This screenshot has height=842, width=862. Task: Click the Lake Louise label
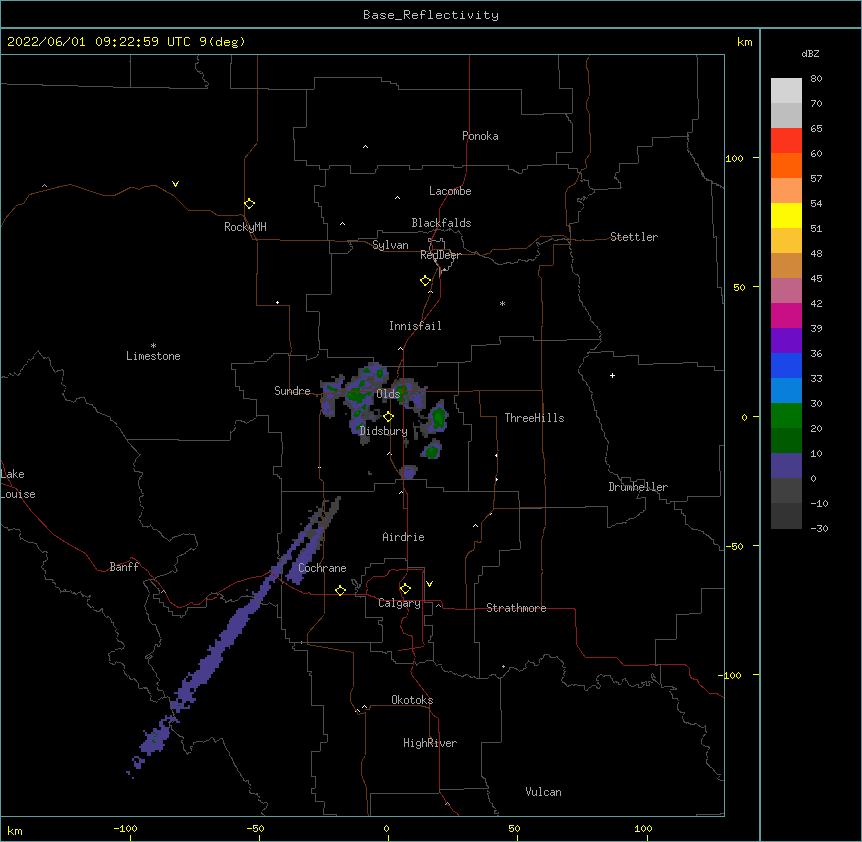coord(18,484)
